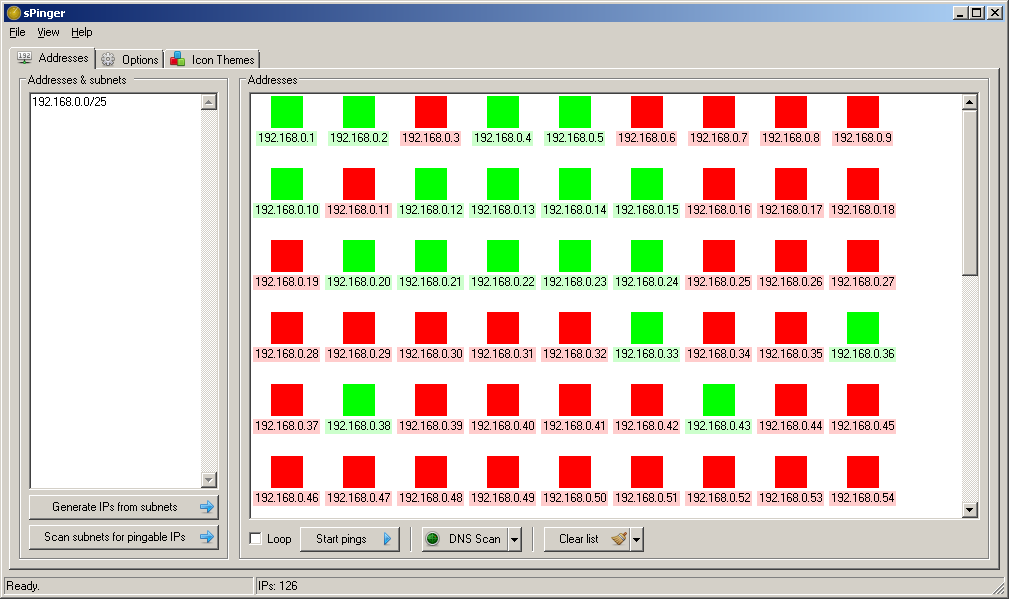Screen dimensions: 1009x599
Task: Click the 192.168.0.35 address label
Action: pyautogui.click(x=791, y=354)
